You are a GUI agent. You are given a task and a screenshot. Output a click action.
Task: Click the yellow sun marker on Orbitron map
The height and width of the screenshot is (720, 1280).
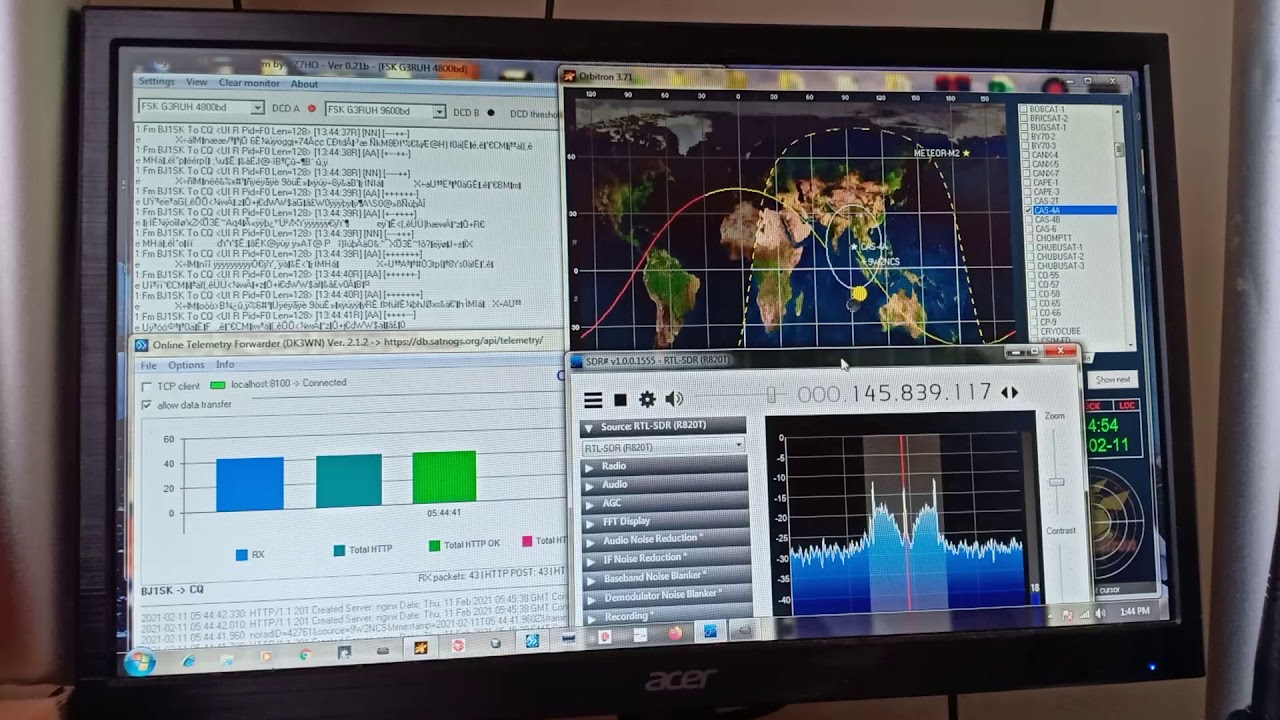859,294
